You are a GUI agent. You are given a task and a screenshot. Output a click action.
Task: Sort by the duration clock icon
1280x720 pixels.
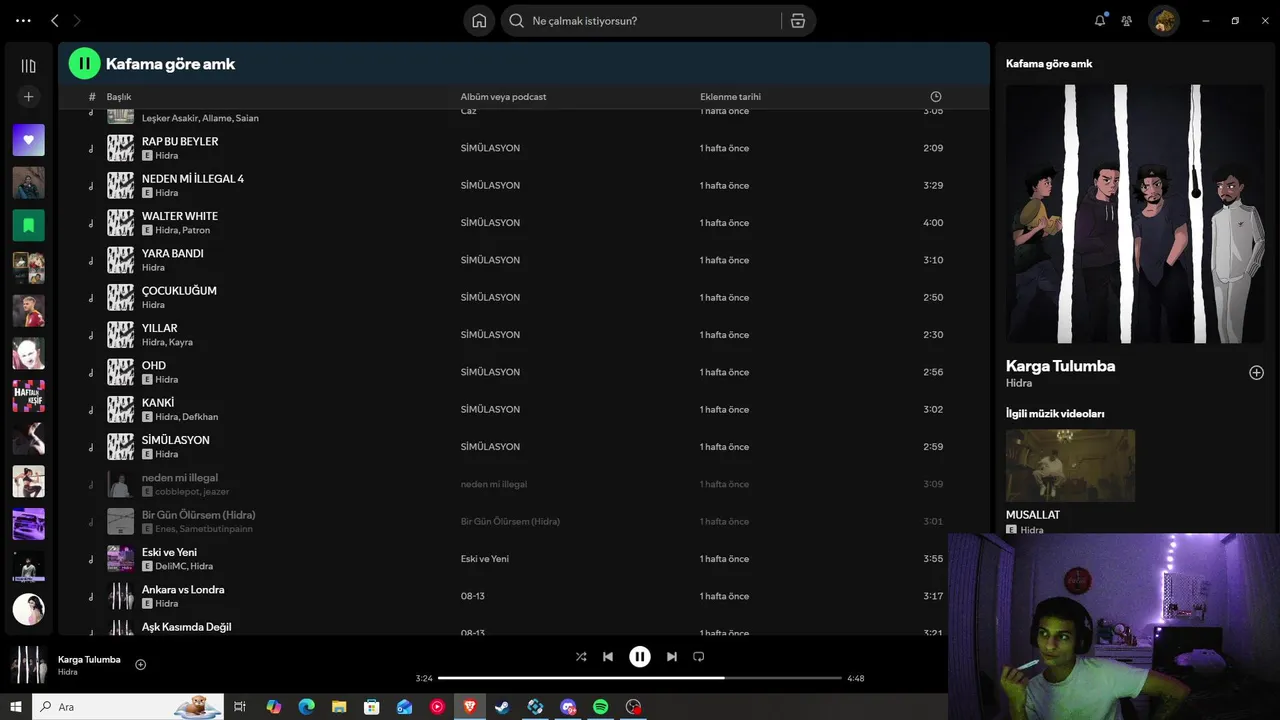pos(936,97)
